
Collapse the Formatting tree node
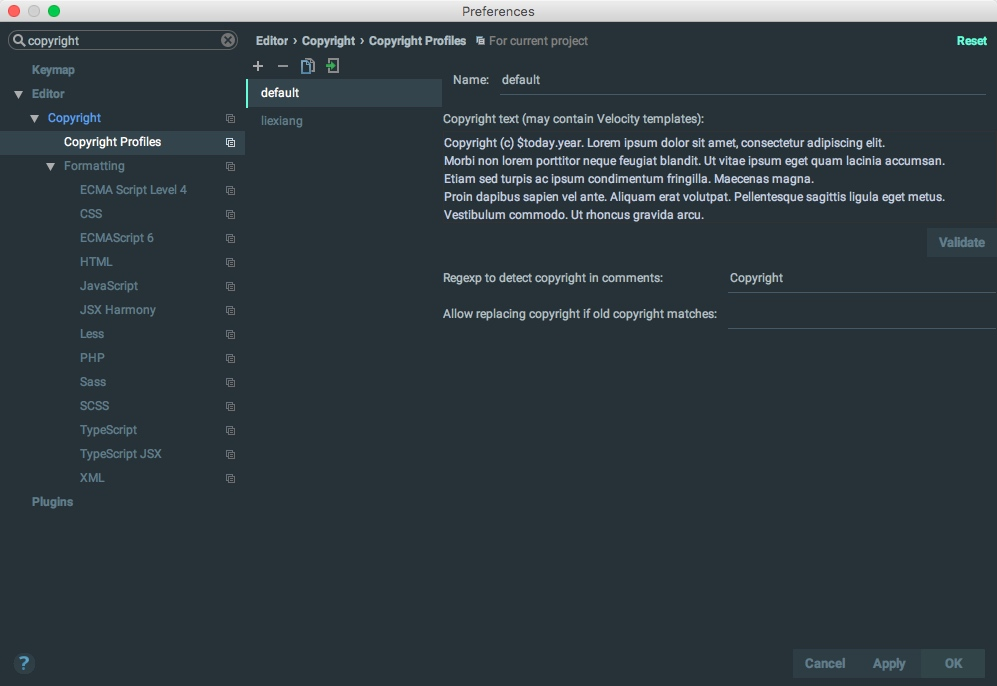point(50,167)
